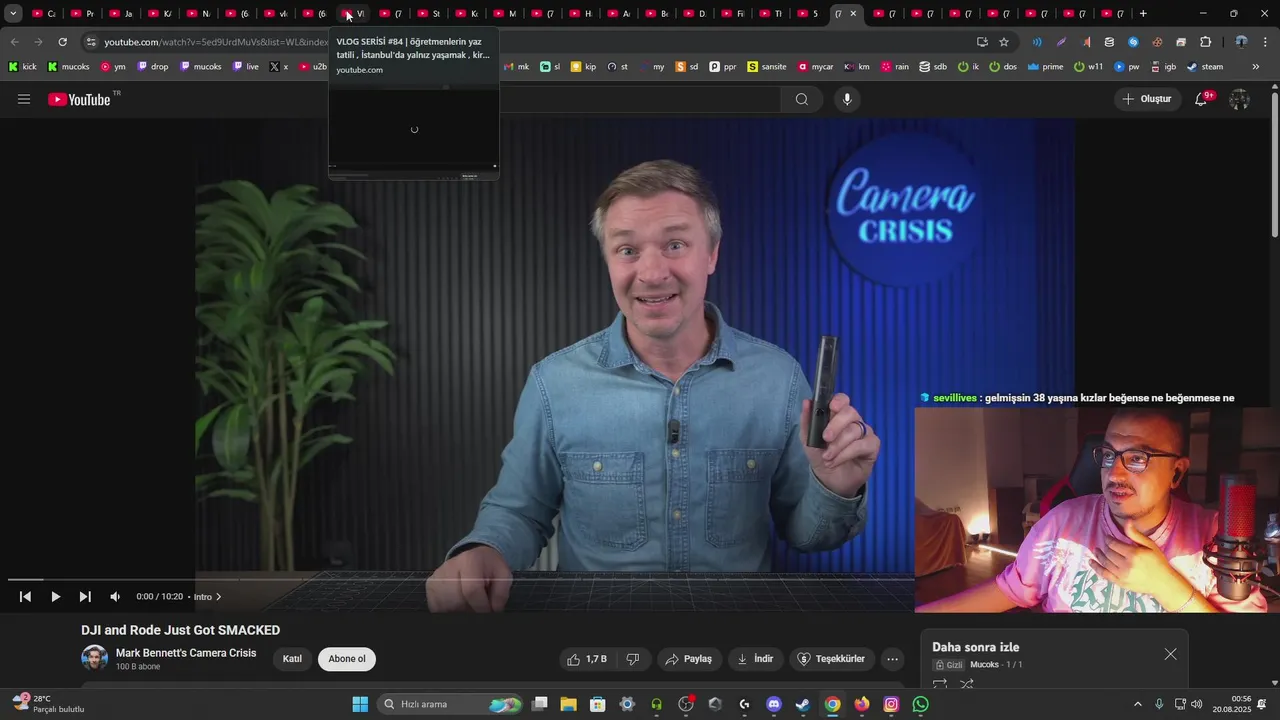
Task: Open the rain bookmark
Action: 894,67
